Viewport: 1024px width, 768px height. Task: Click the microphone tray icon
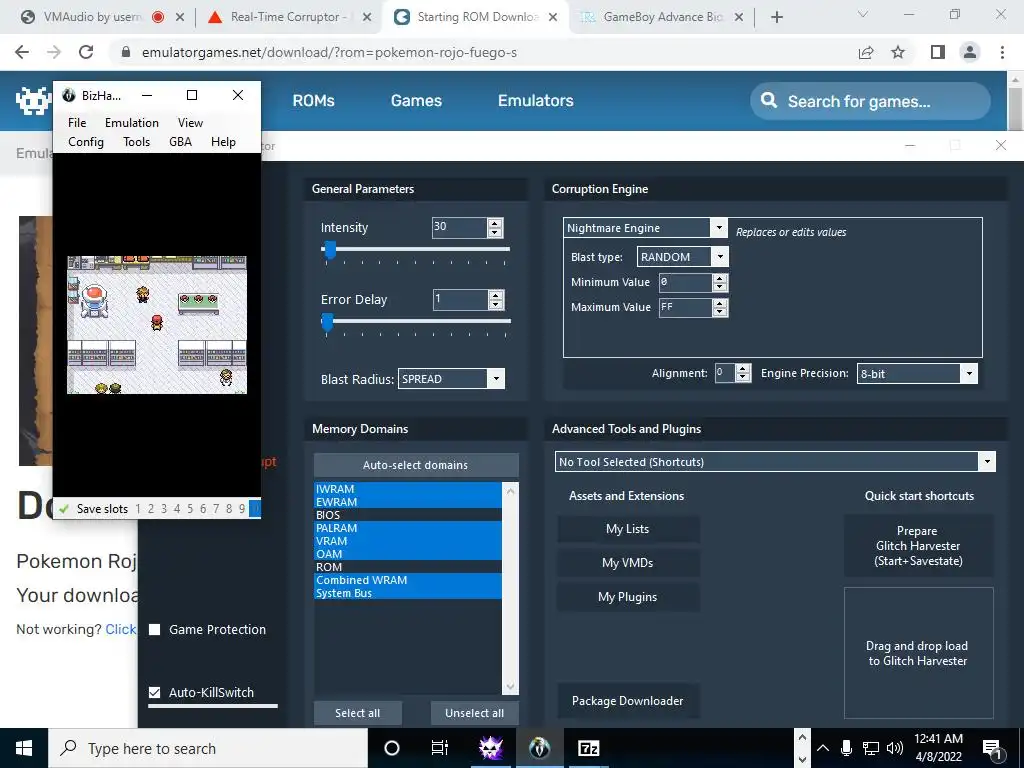pos(846,748)
